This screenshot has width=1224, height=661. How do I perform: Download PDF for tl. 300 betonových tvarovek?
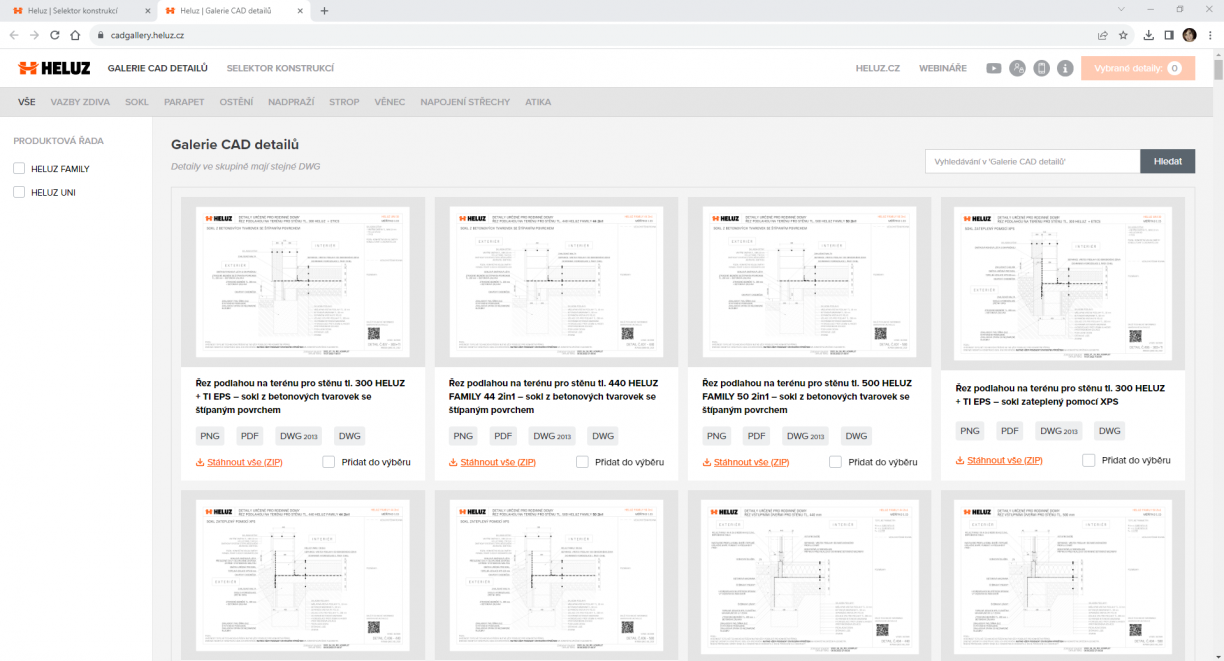[x=250, y=436]
